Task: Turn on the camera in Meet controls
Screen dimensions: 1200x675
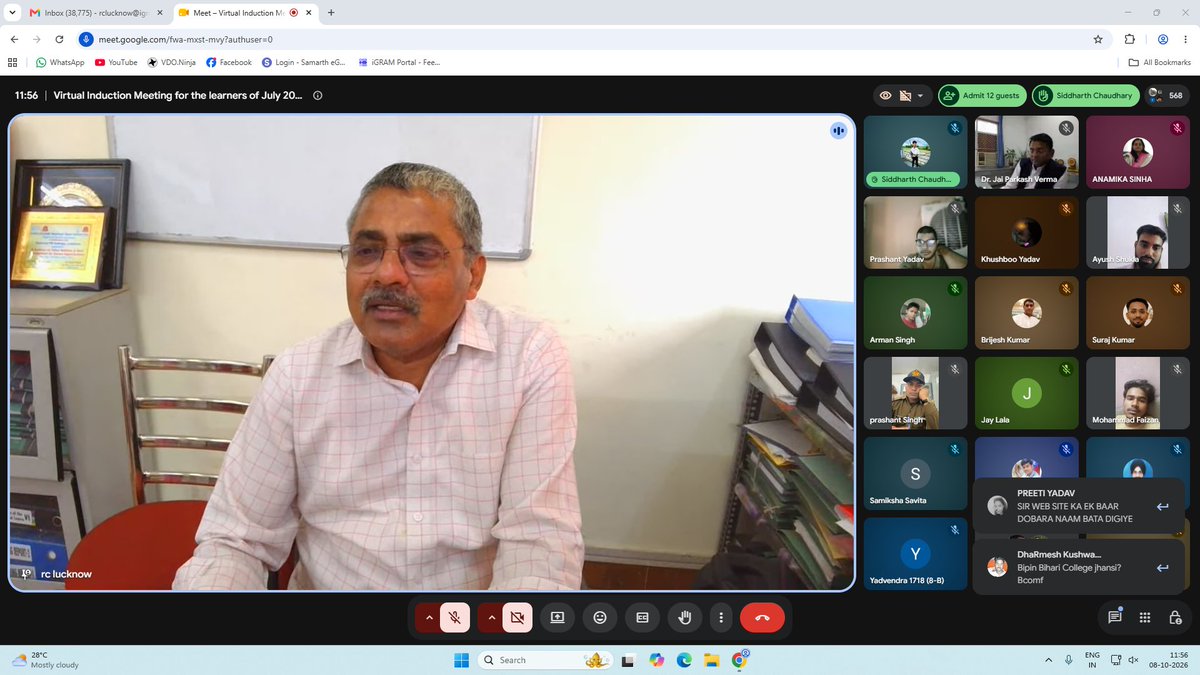Action: [x=517, y=618]
